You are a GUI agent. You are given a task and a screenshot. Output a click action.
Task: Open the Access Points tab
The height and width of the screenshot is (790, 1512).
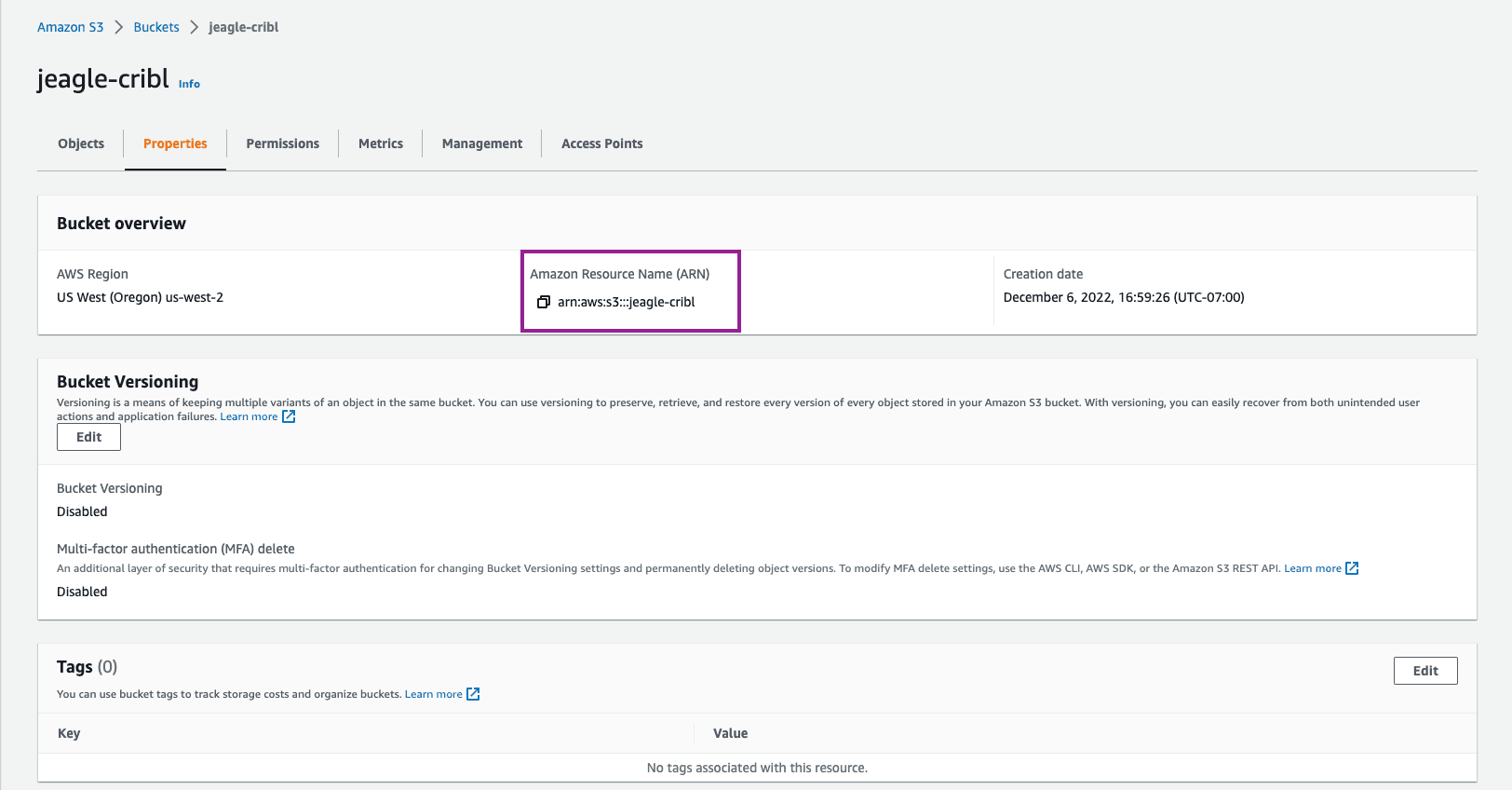[601, 143]
